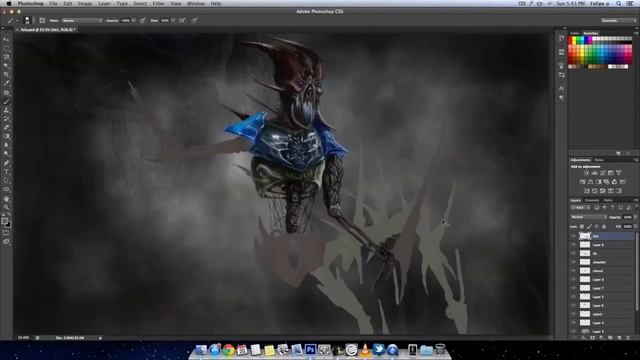
Task: Select the Horizontal Type tool
Action: [6, 172]
